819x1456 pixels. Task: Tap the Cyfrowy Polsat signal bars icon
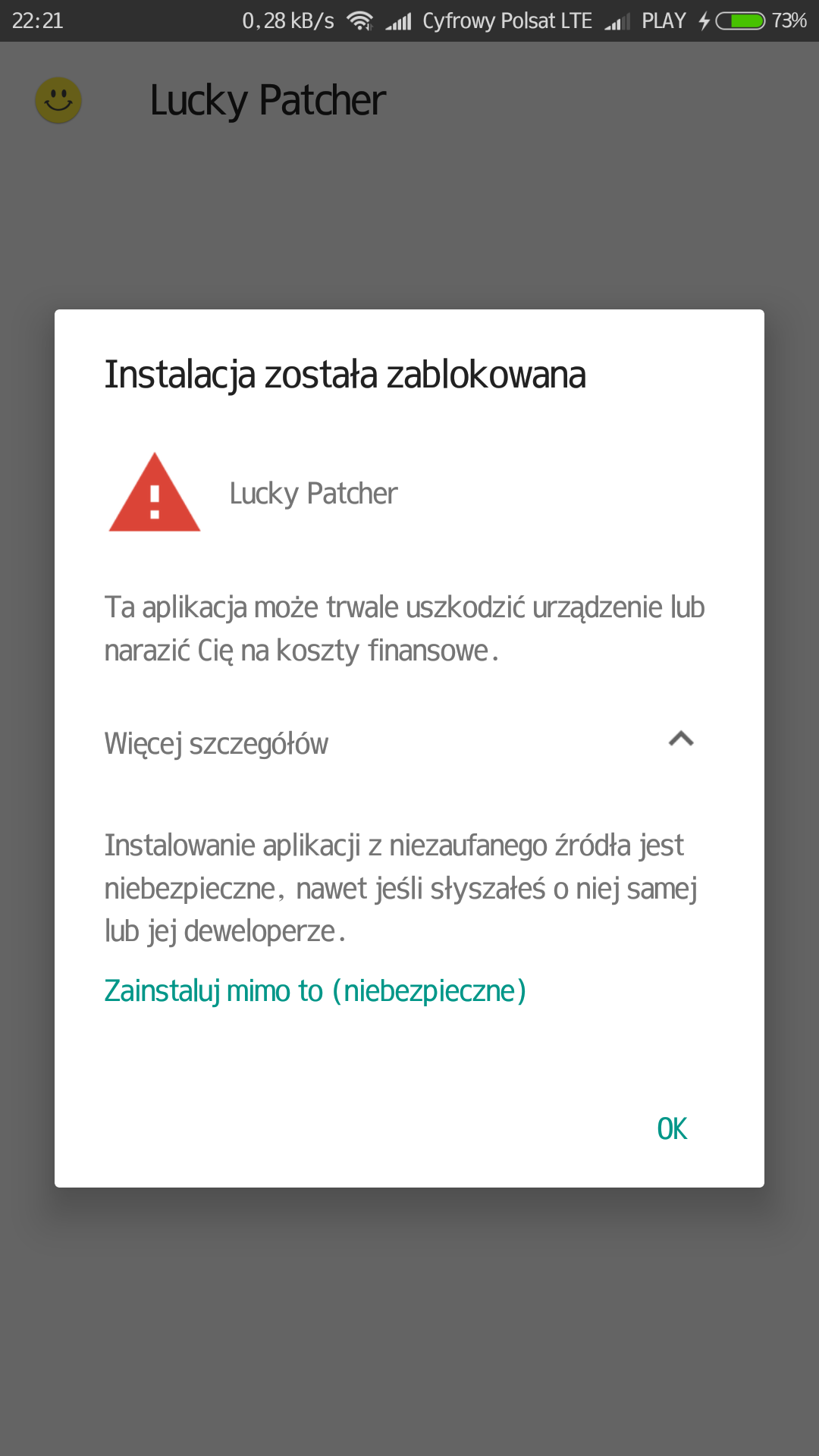point(398,21)
